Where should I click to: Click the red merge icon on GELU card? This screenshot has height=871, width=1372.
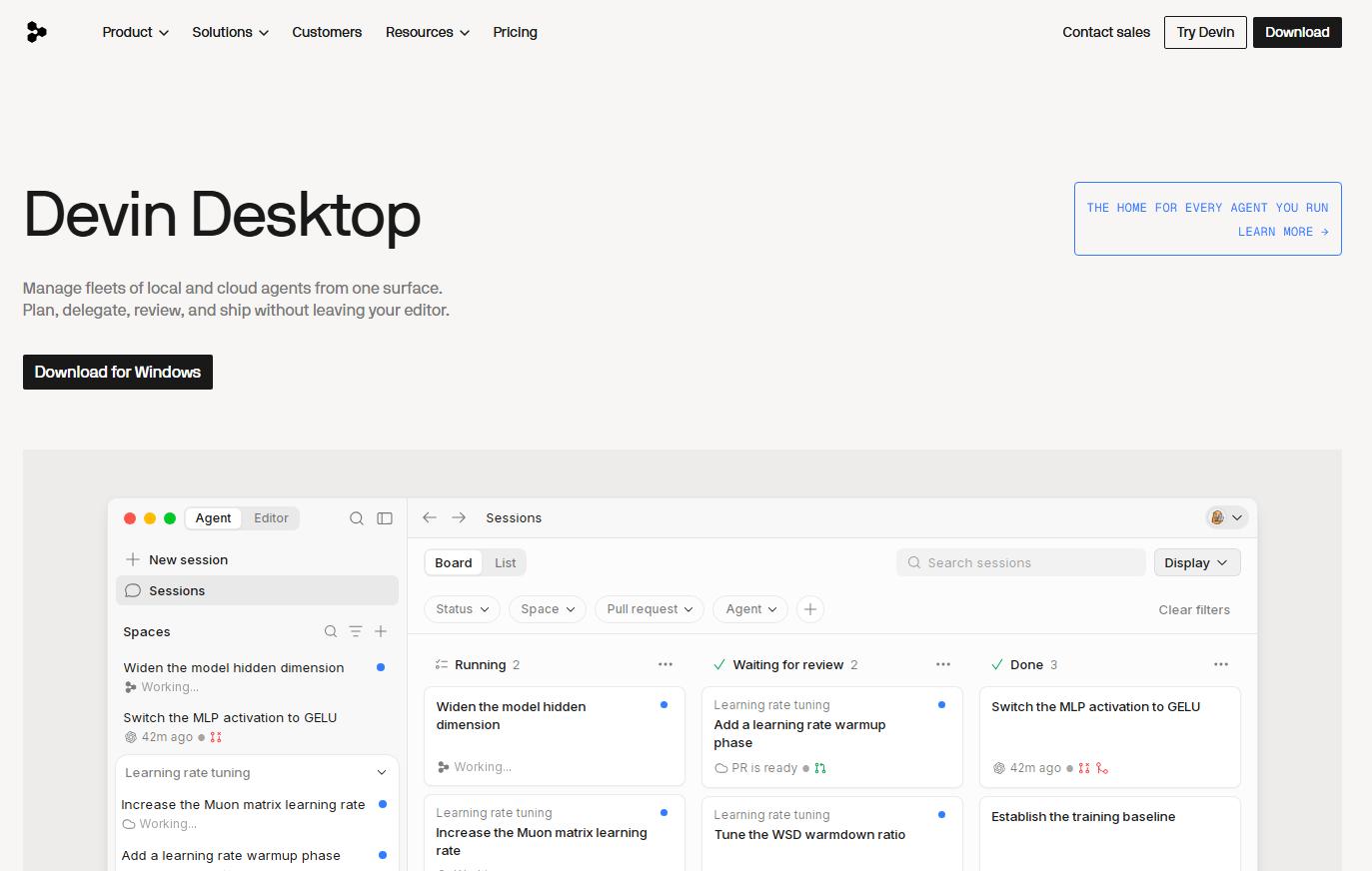point(1102,768)
